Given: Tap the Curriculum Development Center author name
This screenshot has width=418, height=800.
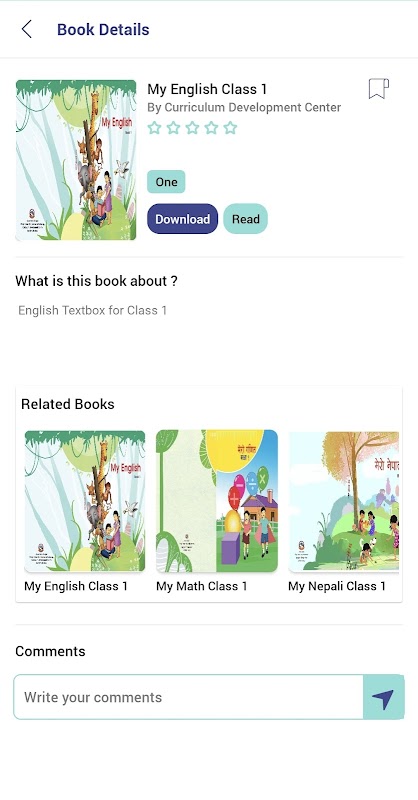Looking at the screenshot, I should [x=253, y=108].
